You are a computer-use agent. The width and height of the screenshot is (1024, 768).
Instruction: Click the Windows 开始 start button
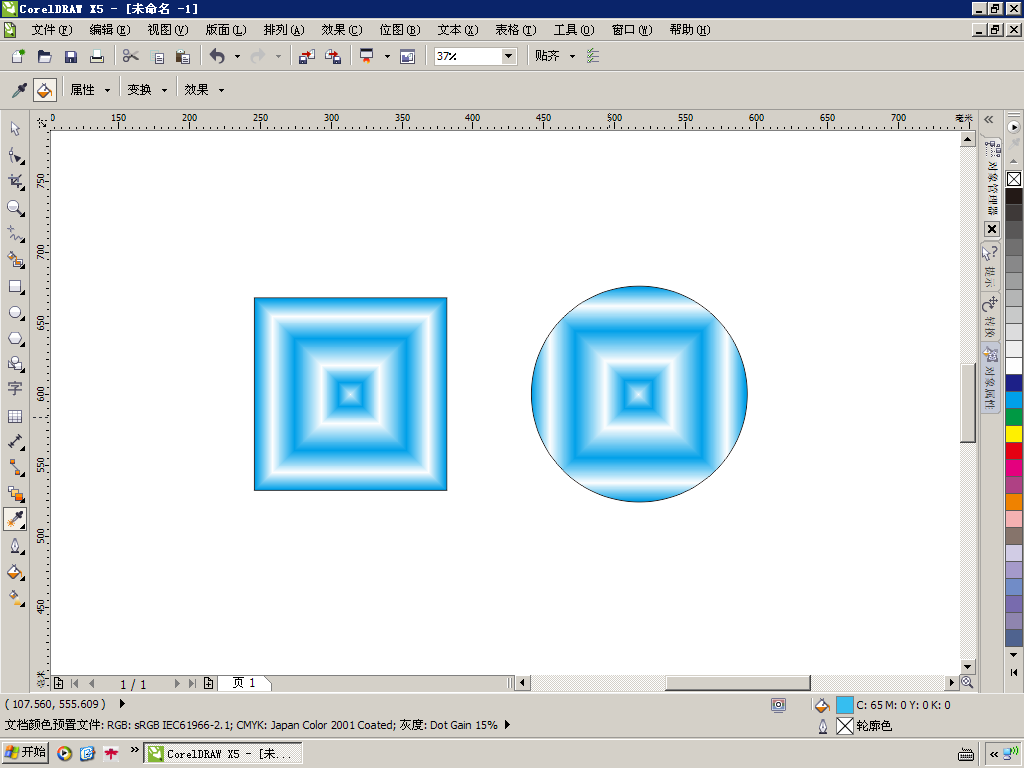click(x=25, y=752)
